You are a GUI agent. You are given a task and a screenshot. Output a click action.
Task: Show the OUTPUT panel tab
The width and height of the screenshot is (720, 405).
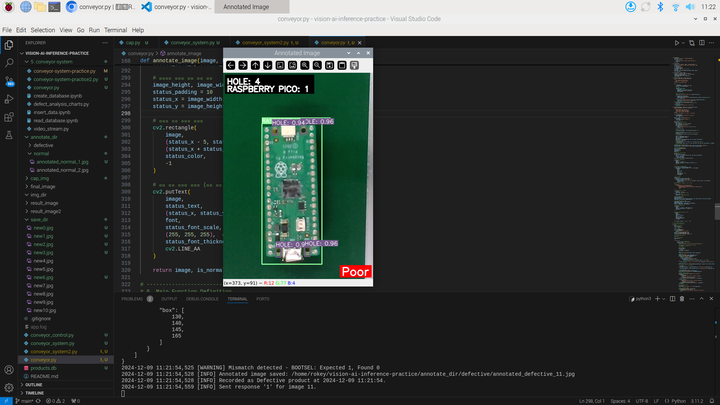pyautogui.click(x=169, y=299)
